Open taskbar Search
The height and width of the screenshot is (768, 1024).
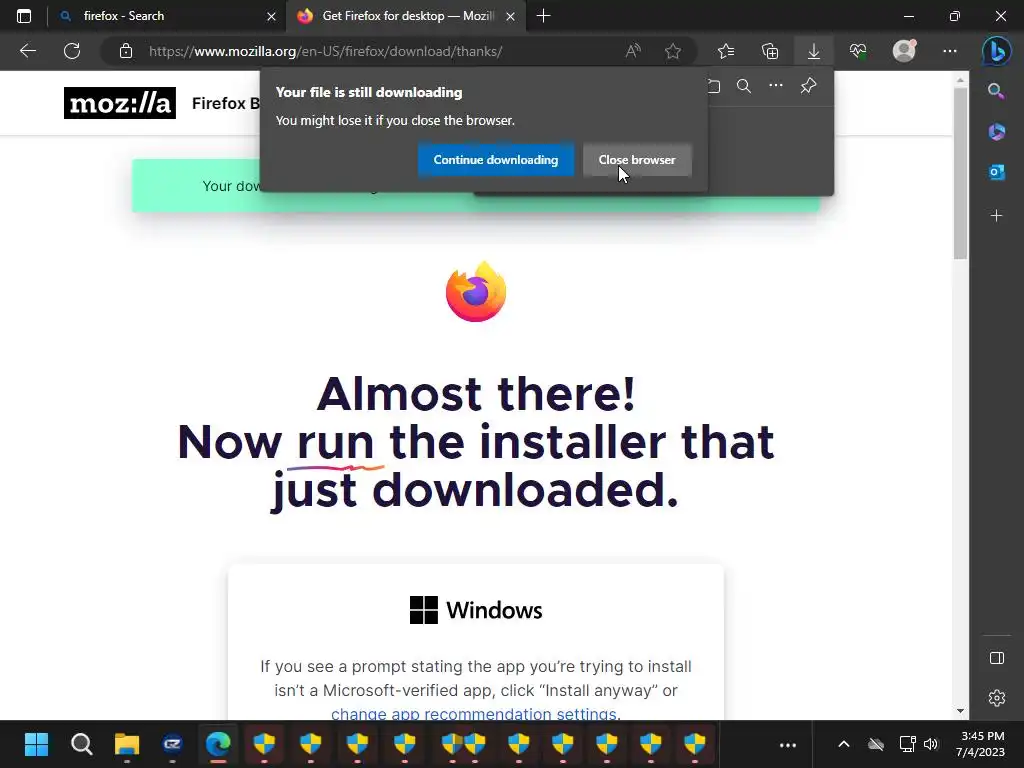[x=82, y=744]
